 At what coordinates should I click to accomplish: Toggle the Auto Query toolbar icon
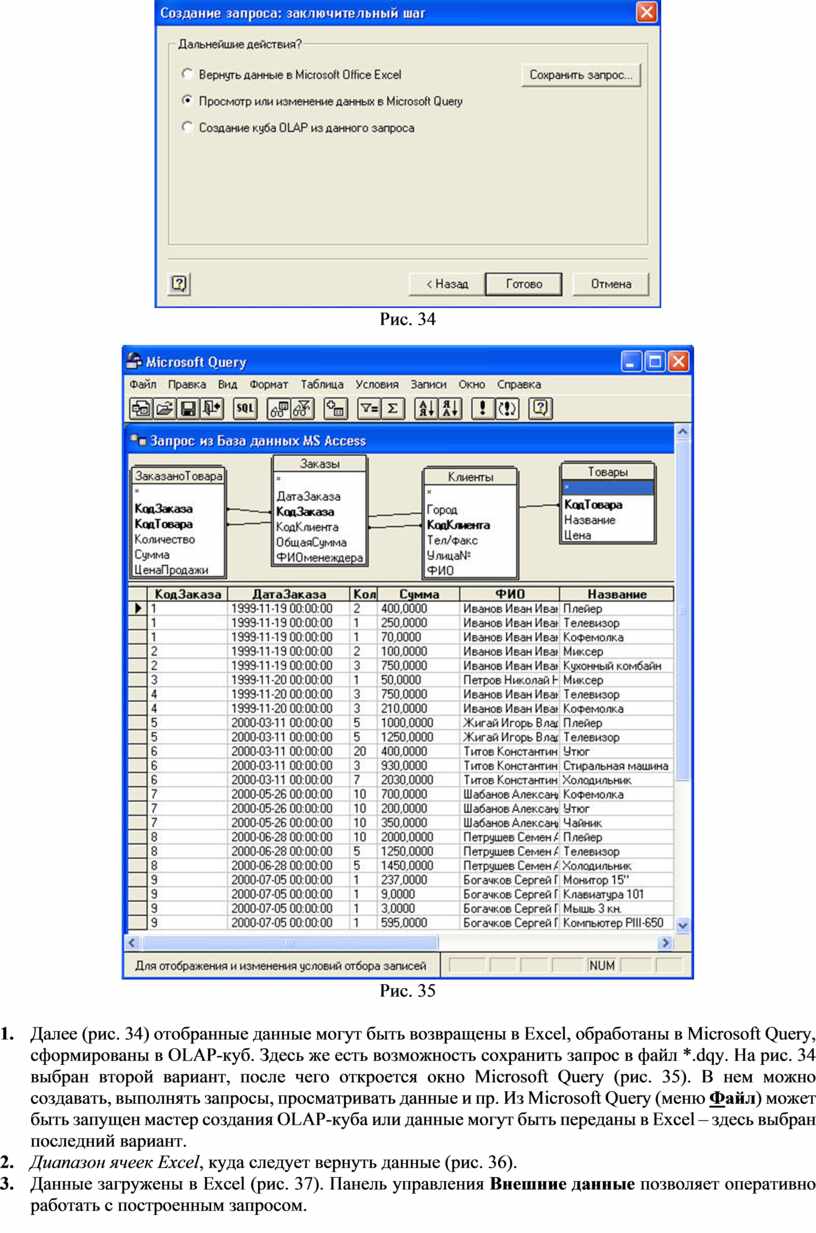click(x=507, y=408)
